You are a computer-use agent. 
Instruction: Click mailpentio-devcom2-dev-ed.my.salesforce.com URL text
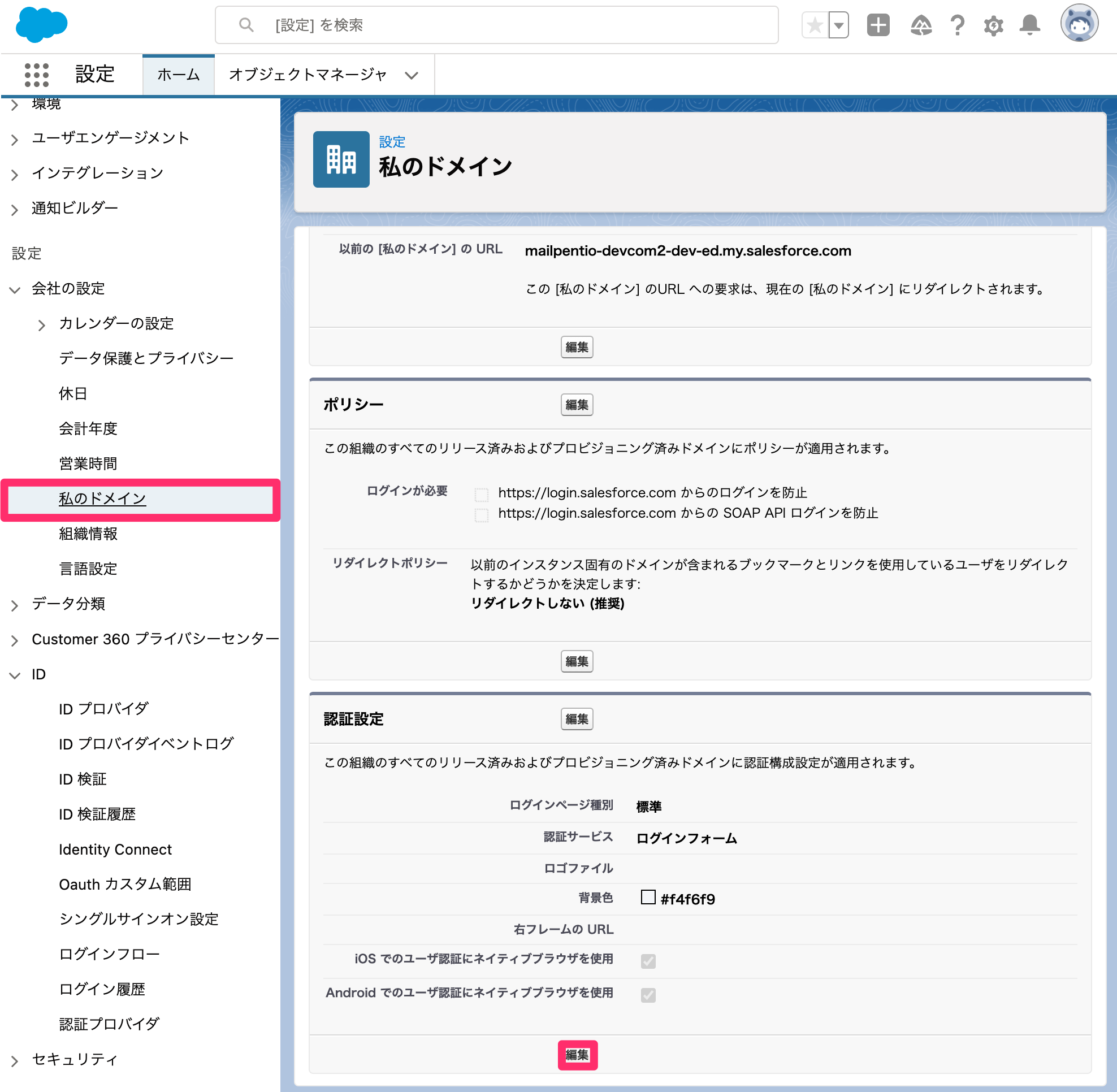click(x=688, y=250)
